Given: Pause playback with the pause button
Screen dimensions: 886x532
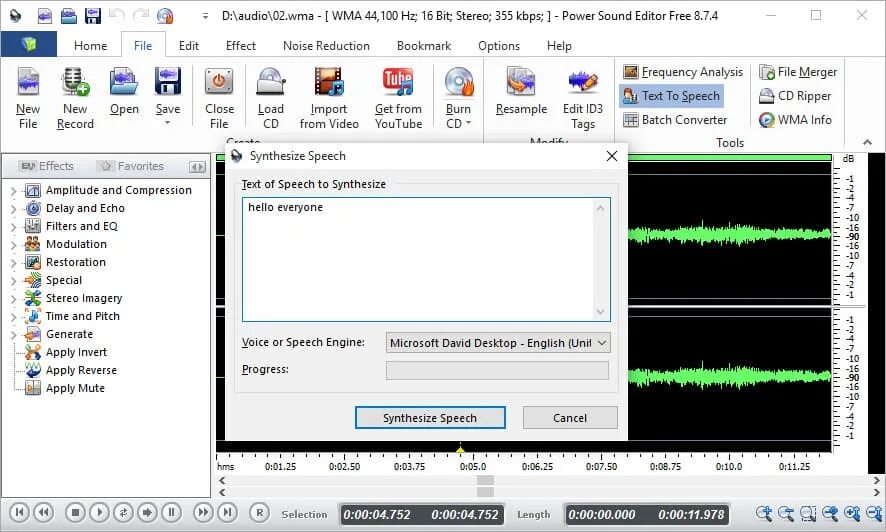Looking at the screenshot, I should click(x=171, y=513).
